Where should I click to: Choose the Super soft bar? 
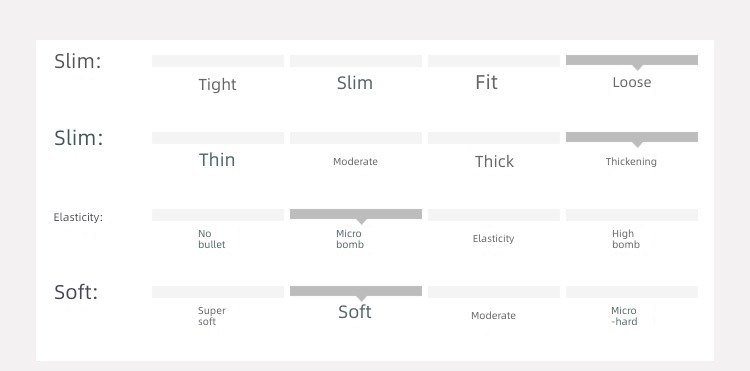click(218, 292)
